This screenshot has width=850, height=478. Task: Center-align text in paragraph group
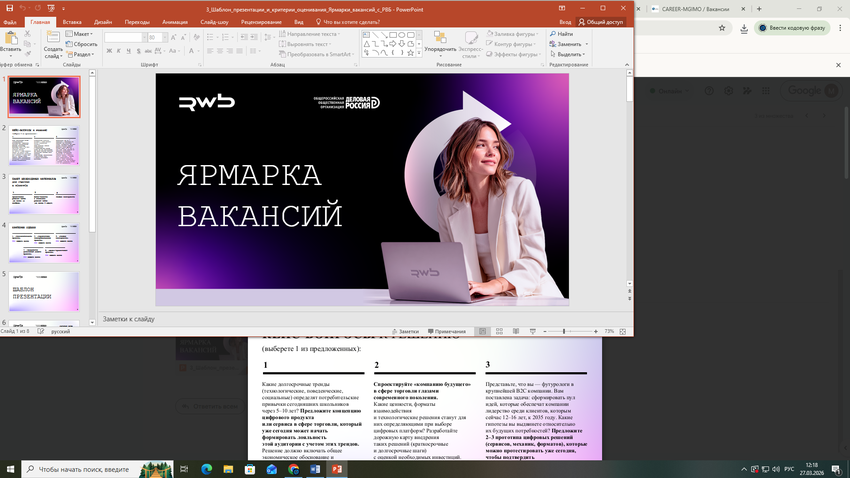220,51
